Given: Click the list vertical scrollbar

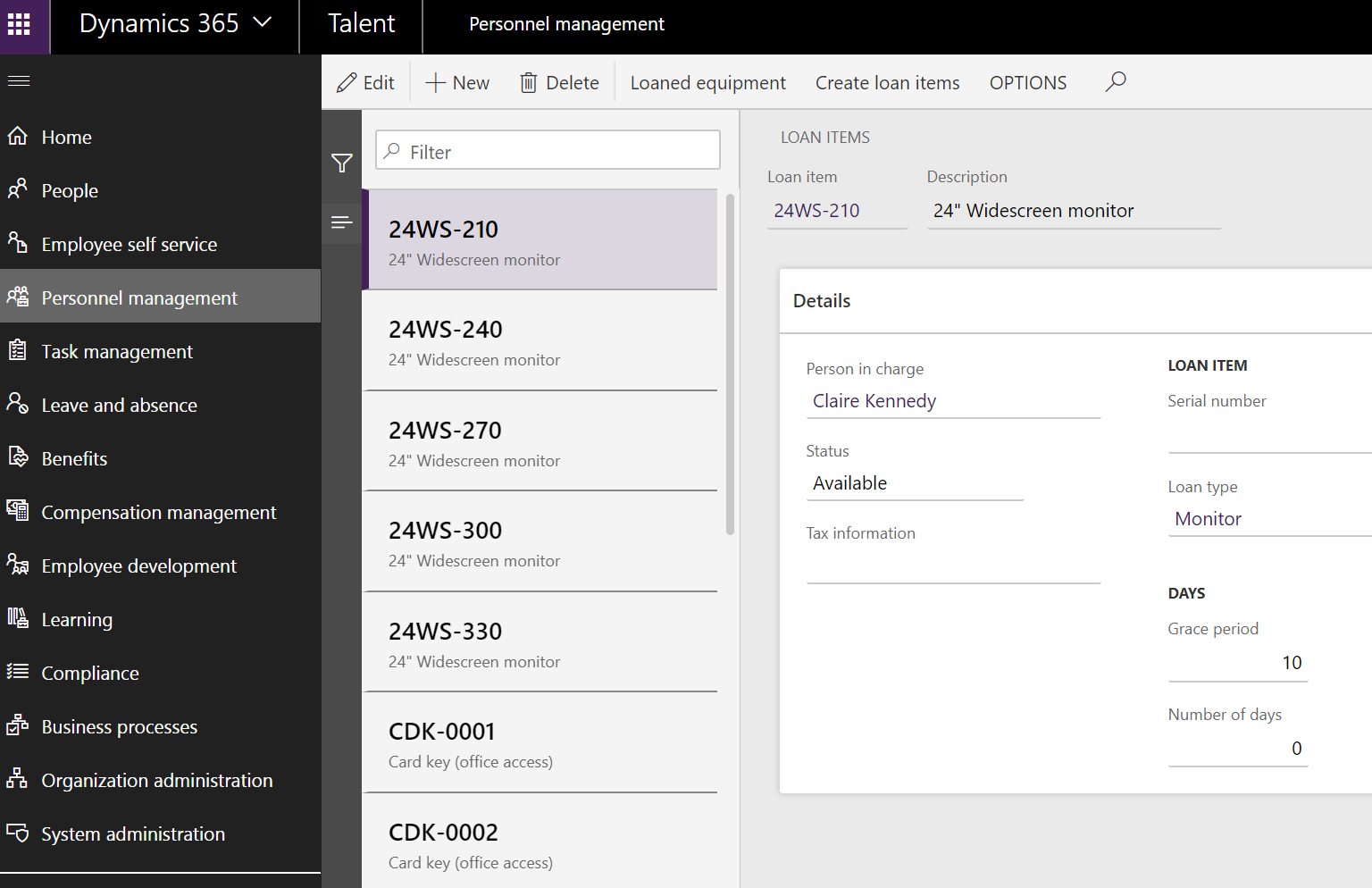Looking at the screenshot, I should tap(730, 364).
